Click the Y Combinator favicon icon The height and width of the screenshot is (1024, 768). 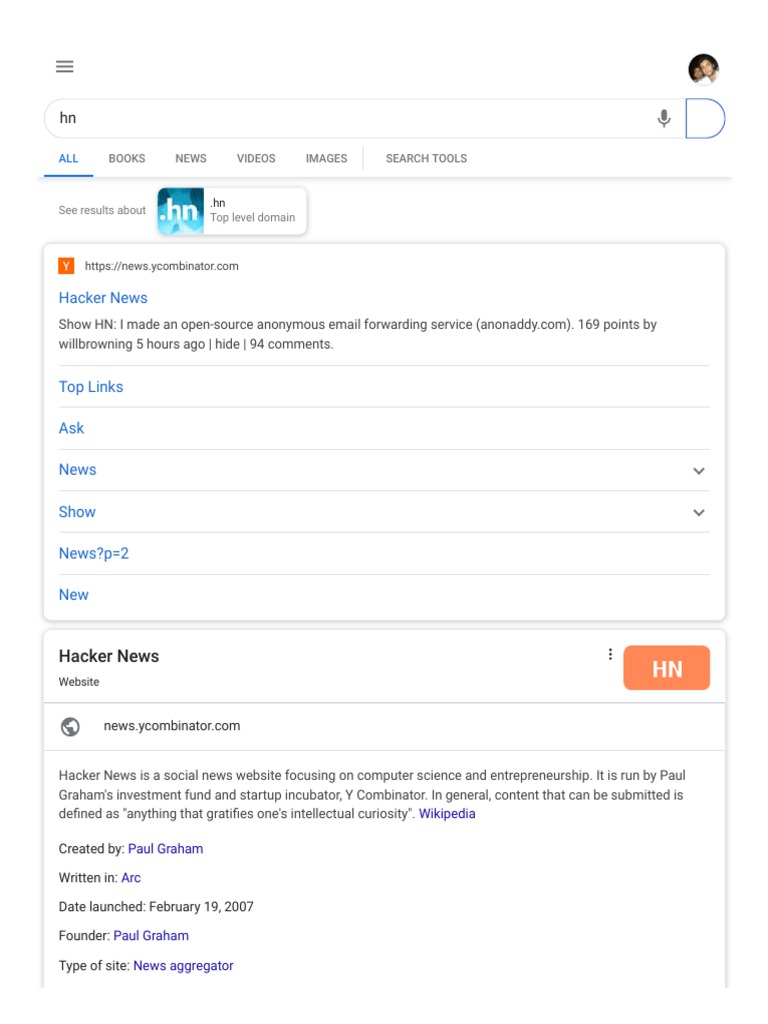(x=66, y=266)
